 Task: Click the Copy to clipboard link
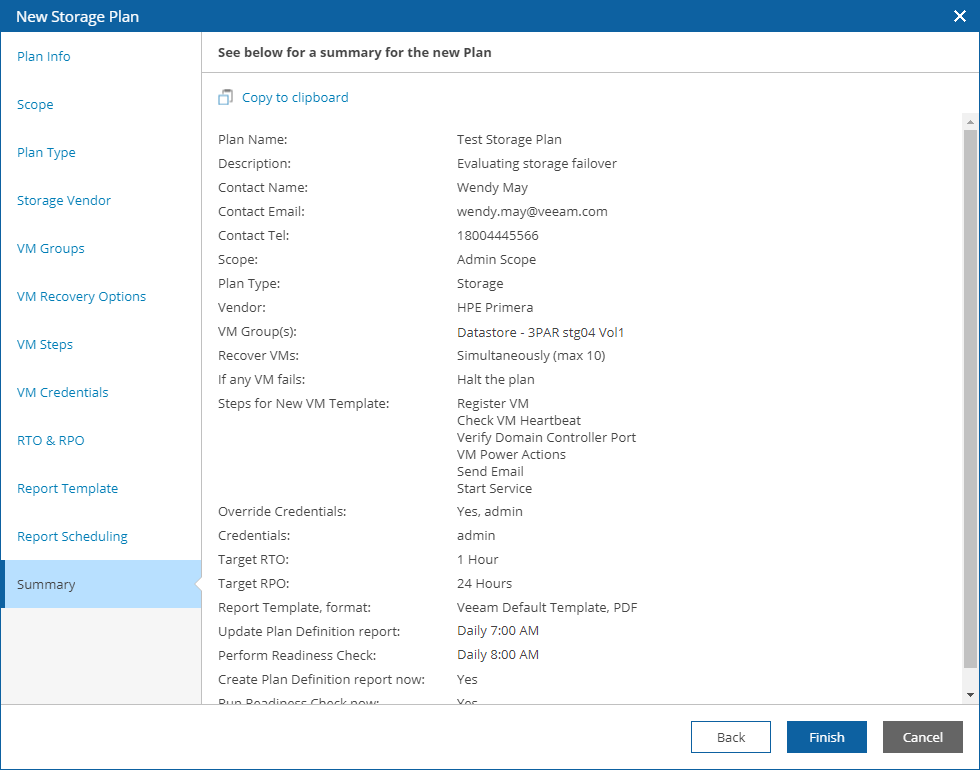click(x=295, y=98)
